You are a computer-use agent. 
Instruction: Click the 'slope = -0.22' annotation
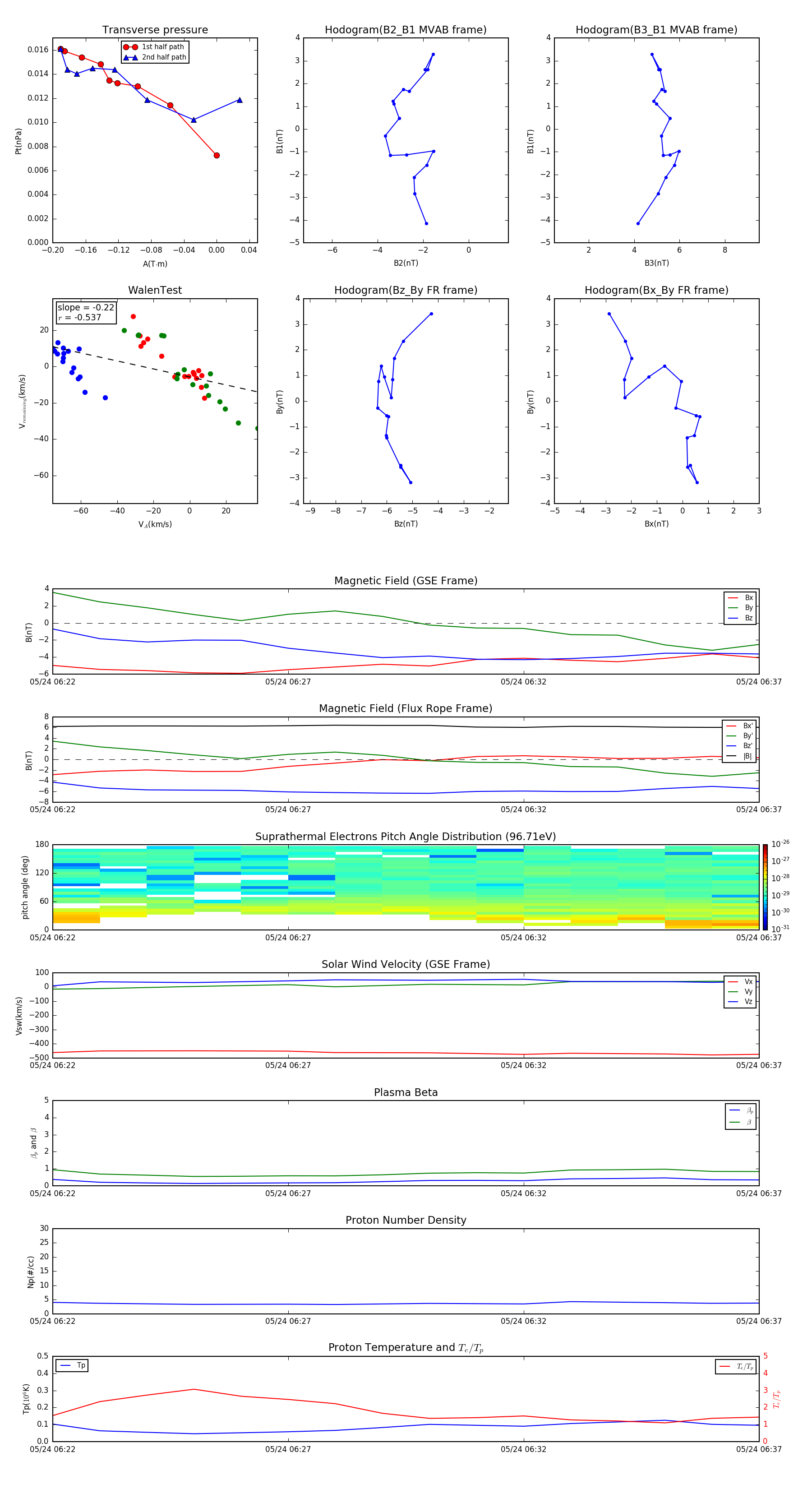[x=86, y=308]
